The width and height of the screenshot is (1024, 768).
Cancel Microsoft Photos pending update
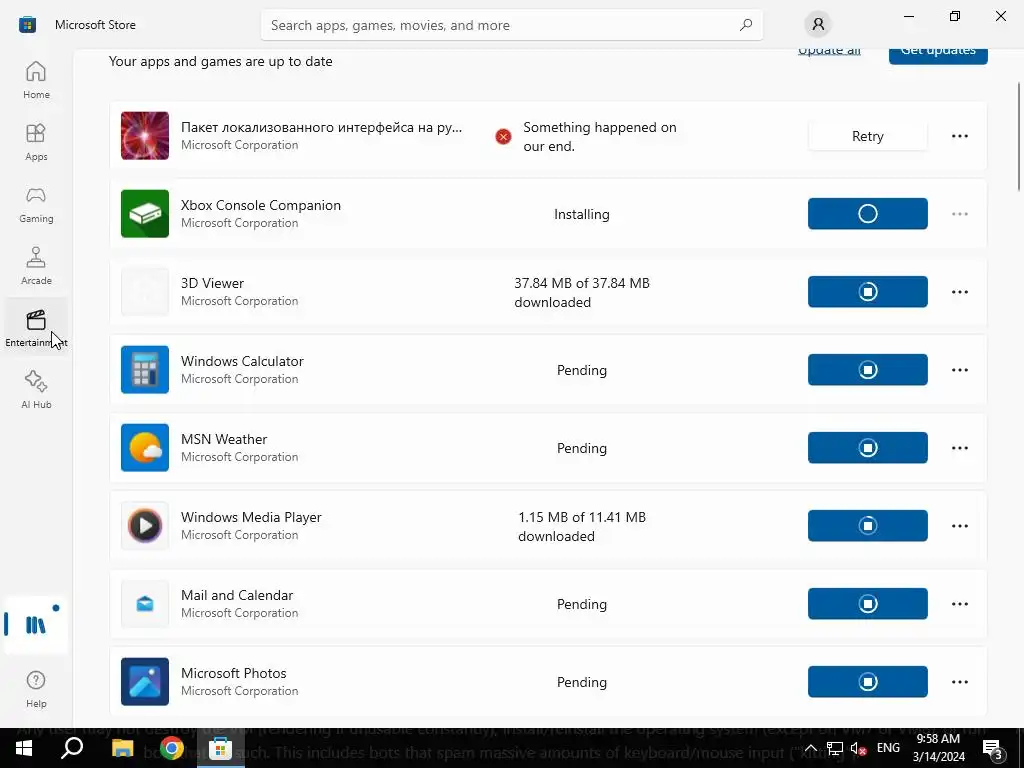[867, 682]
